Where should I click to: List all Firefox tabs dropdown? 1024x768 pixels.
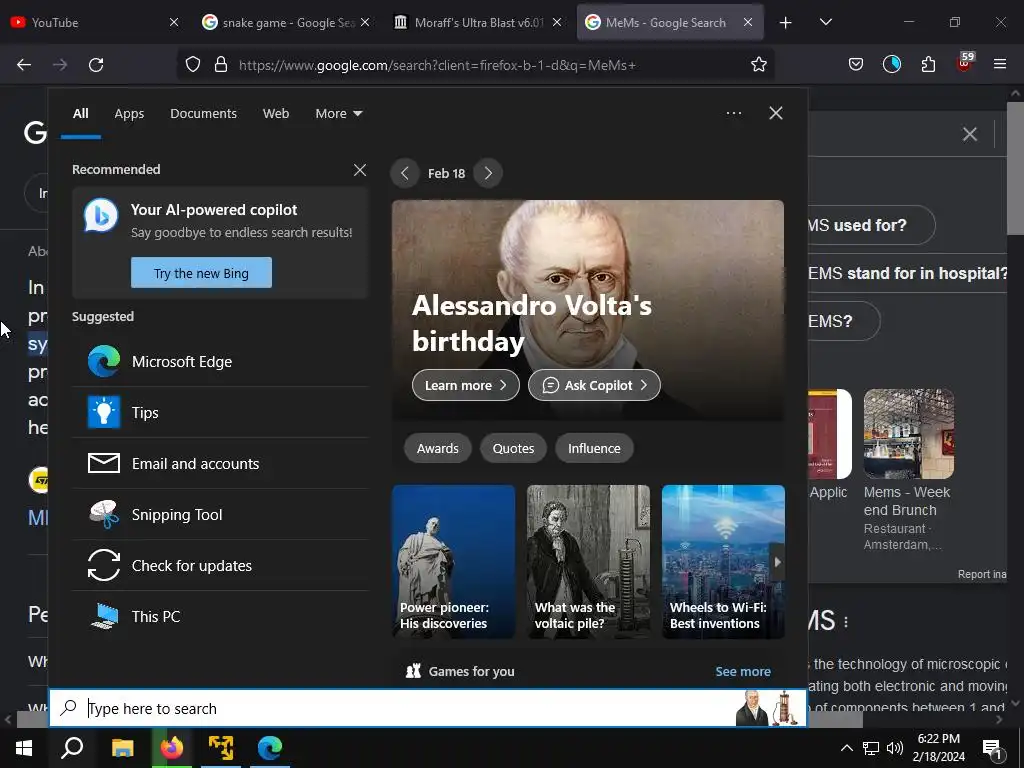pyautogui.click(x=825, y=22)
